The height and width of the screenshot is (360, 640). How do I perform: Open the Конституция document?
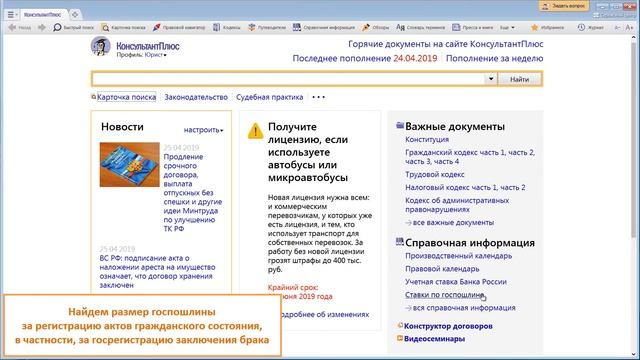coord(427,140)
